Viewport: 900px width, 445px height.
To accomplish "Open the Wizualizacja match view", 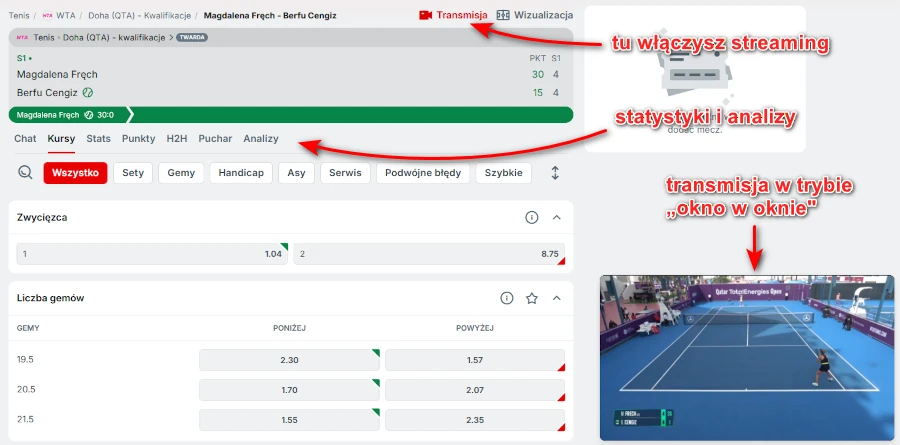I will pyautogui.click(x=535, y=15).
